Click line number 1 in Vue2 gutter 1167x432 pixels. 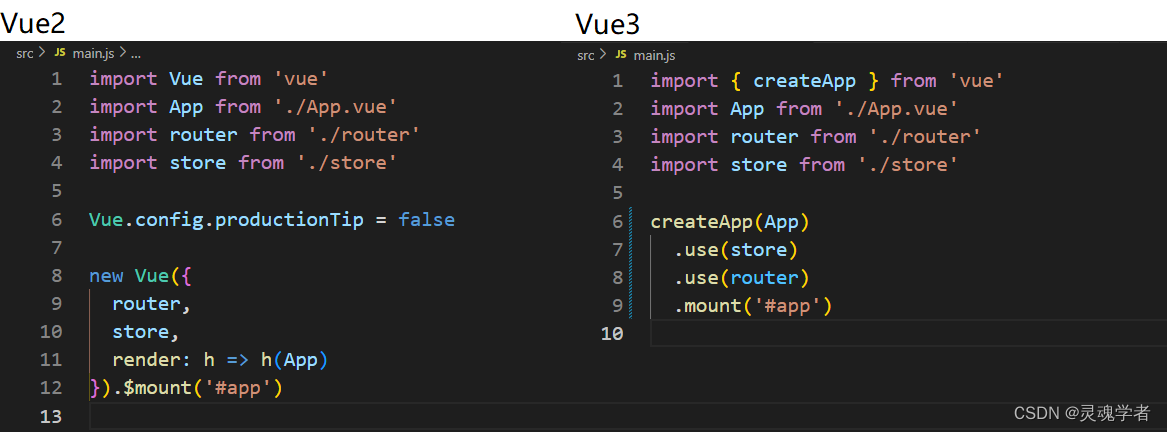[57, 79]
